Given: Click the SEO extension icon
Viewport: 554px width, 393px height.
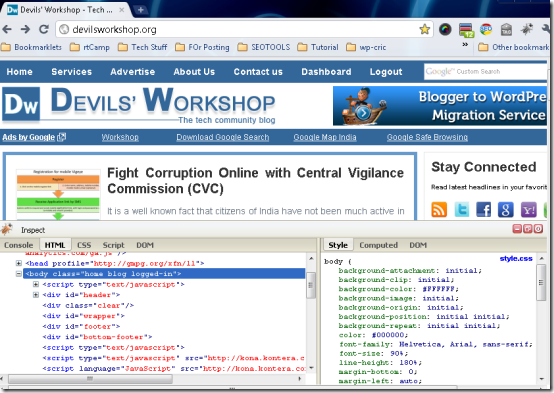Looking at the screenshot, I should (x=486, y=29).
